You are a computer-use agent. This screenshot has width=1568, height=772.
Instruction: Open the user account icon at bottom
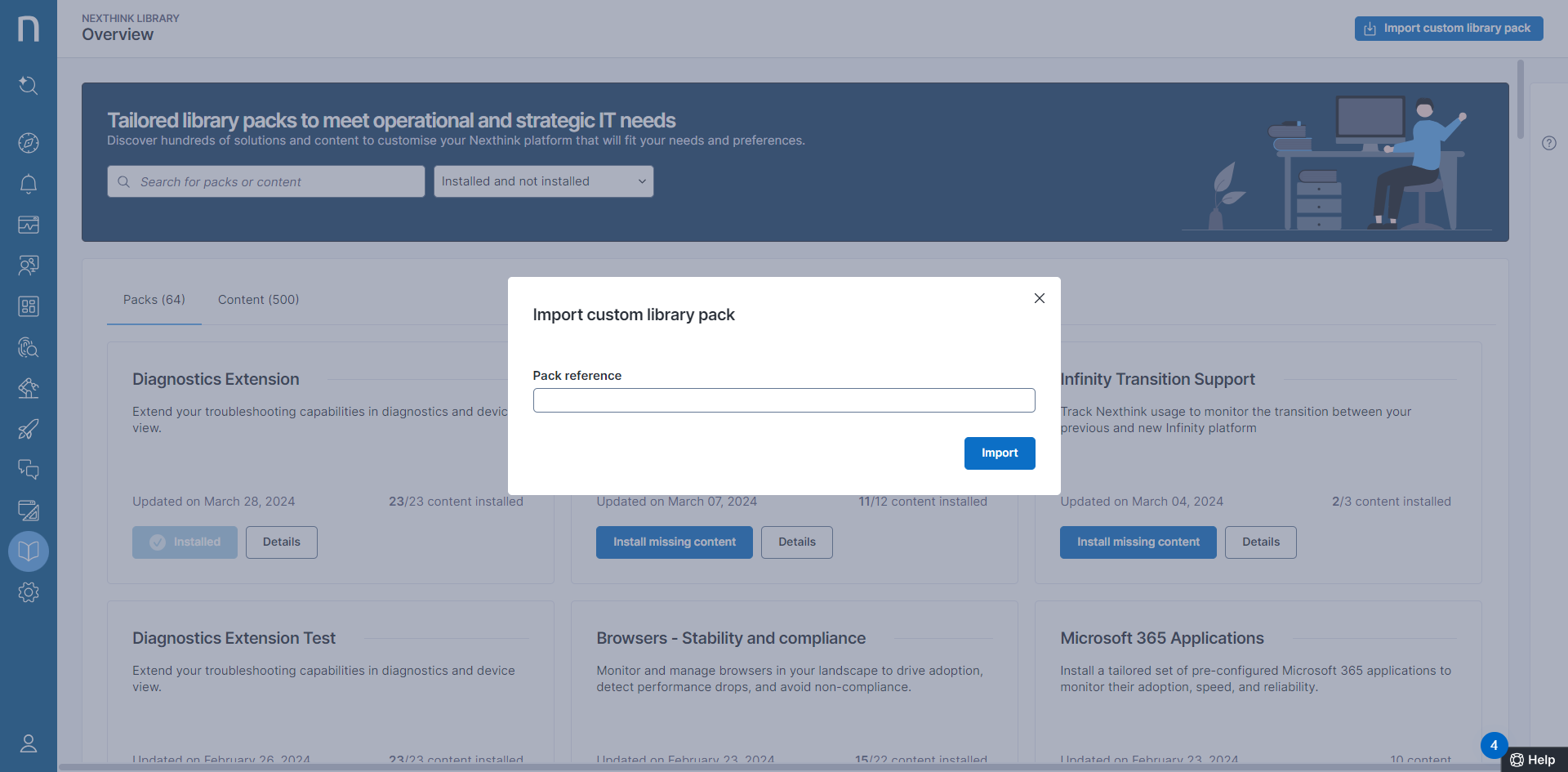[x=29, y=743]
